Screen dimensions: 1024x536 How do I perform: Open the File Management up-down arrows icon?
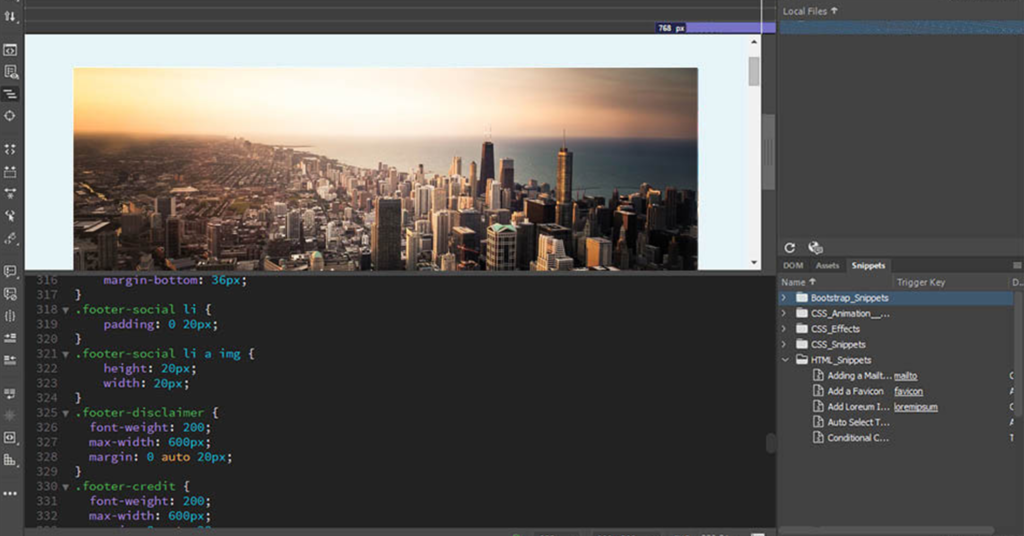10,16
